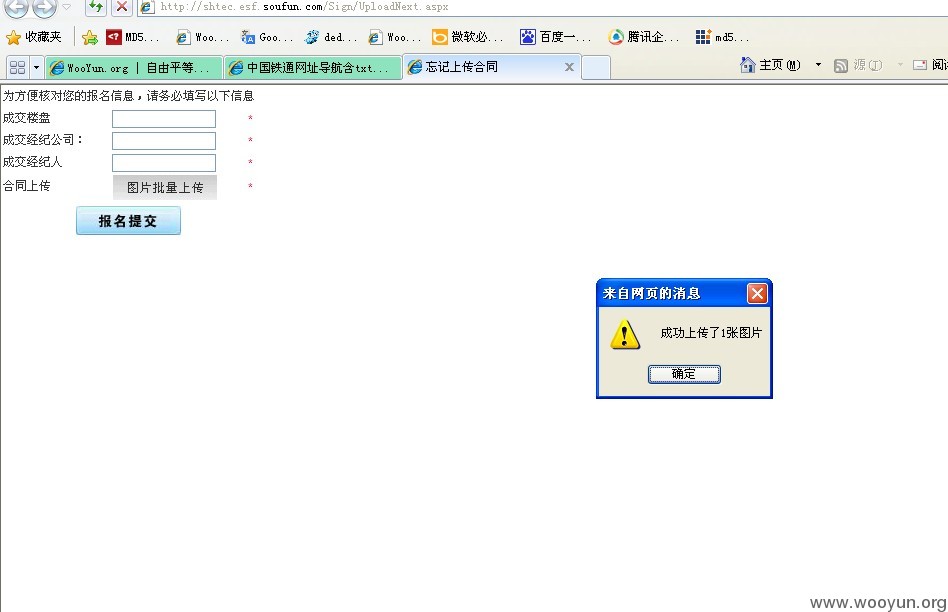
Task: Click the RSS 源 feed icon
Action: coord(840,65)
